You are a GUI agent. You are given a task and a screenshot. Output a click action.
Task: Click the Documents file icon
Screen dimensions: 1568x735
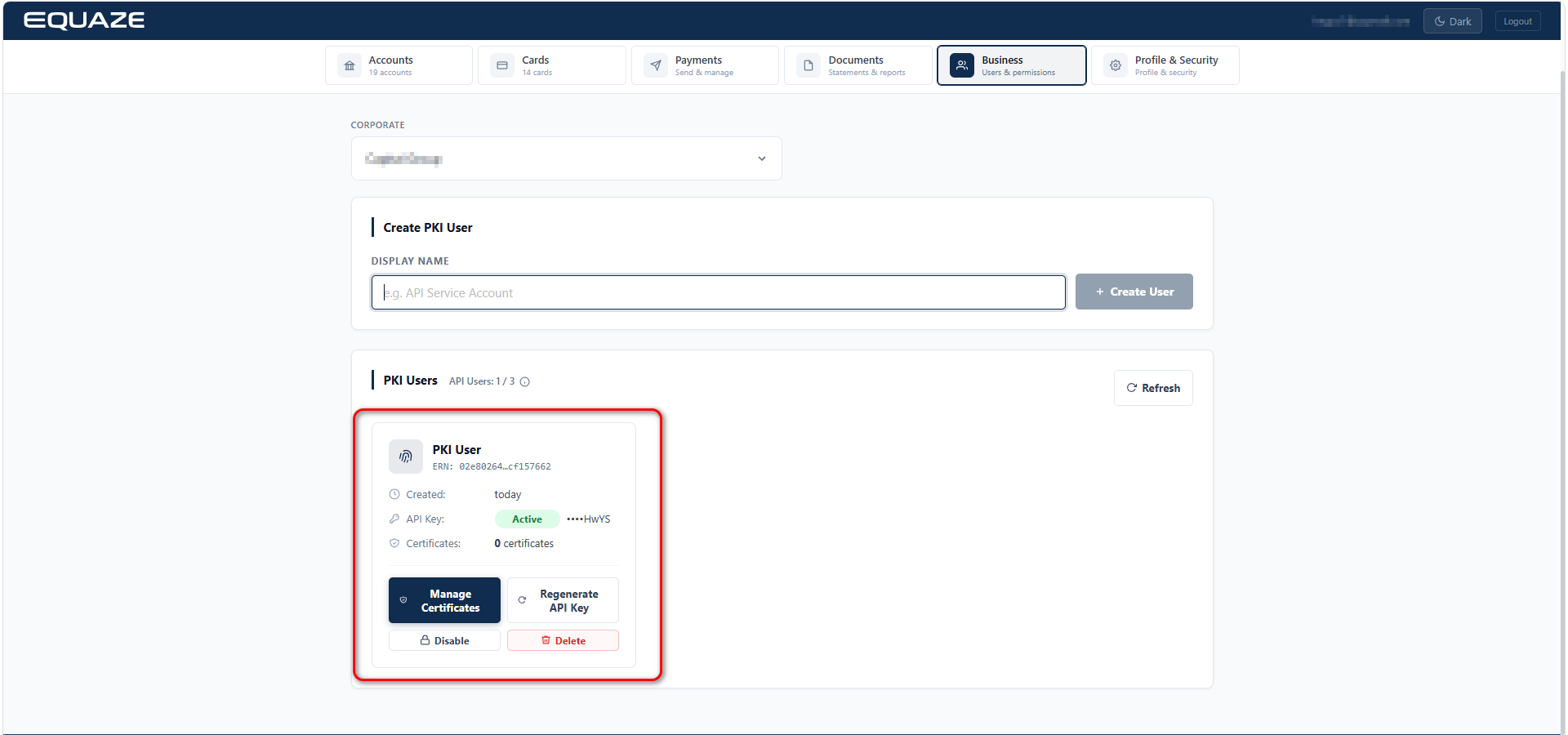click(808, 65)
